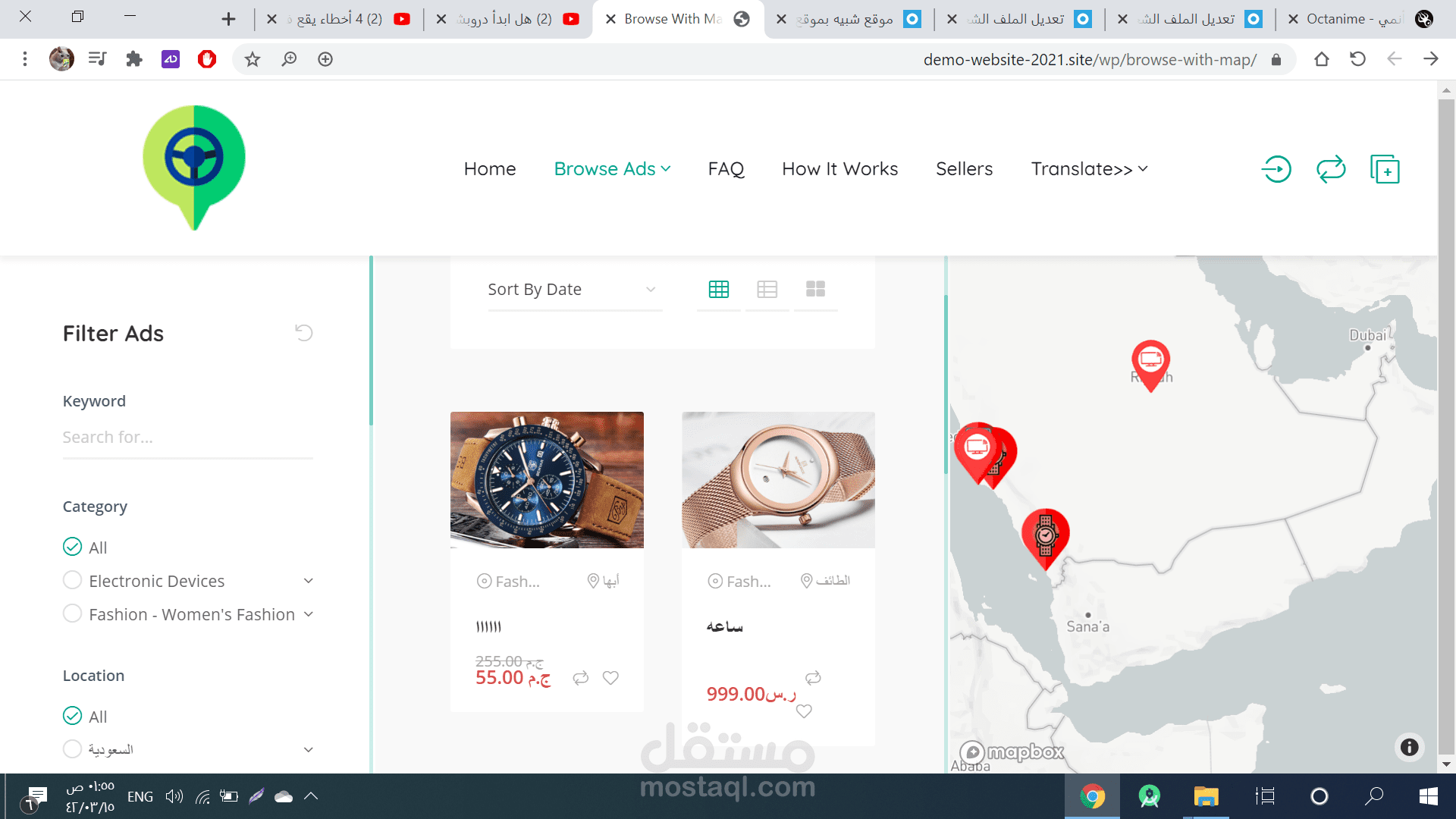The height and width of the screenshot is (819, 1456).
Task: Open the ساعه ad title link
Action: point(725,626)
